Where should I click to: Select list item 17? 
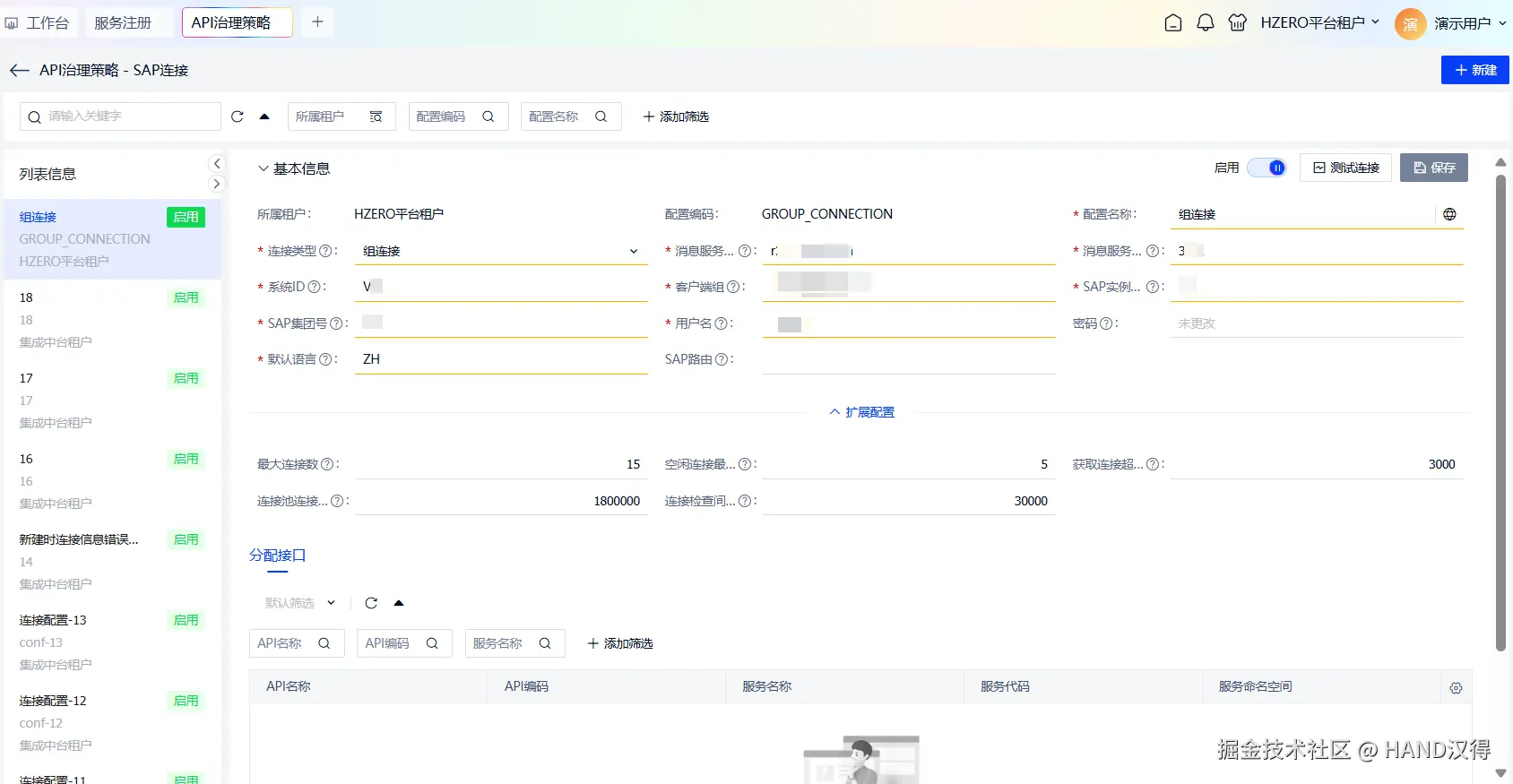point(112,401)
